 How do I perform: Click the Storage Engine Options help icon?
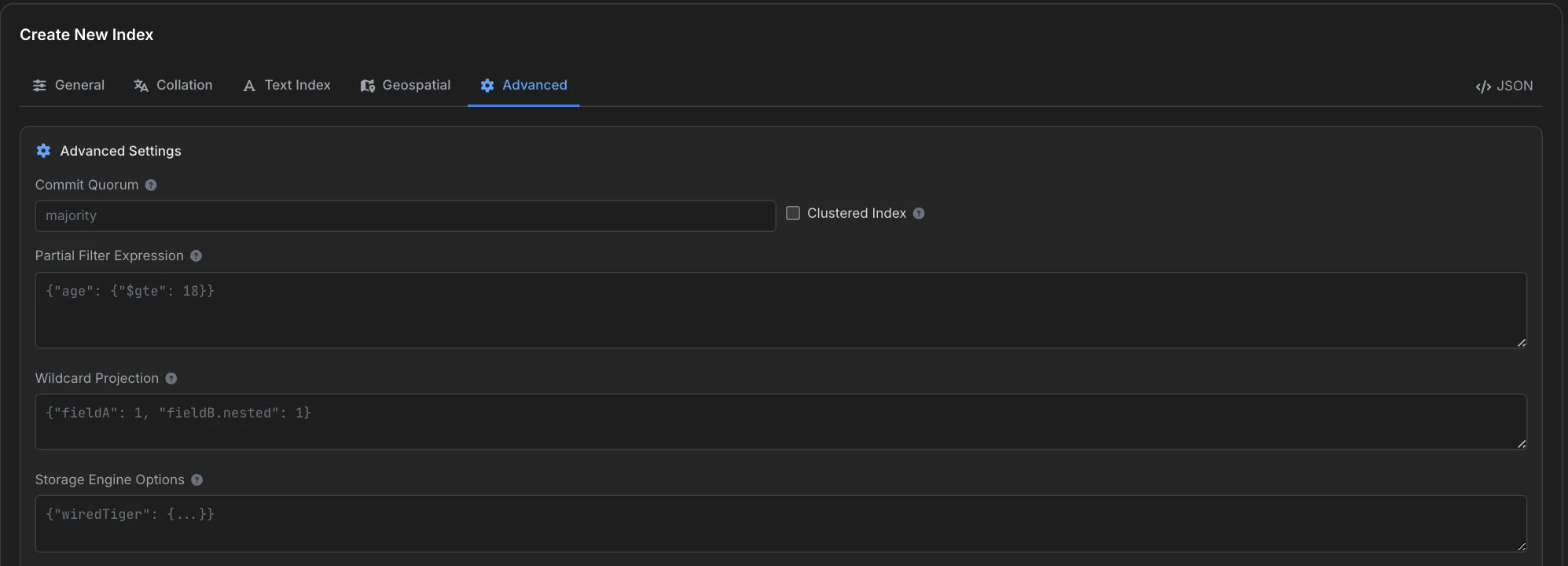[x=197, y=480]
